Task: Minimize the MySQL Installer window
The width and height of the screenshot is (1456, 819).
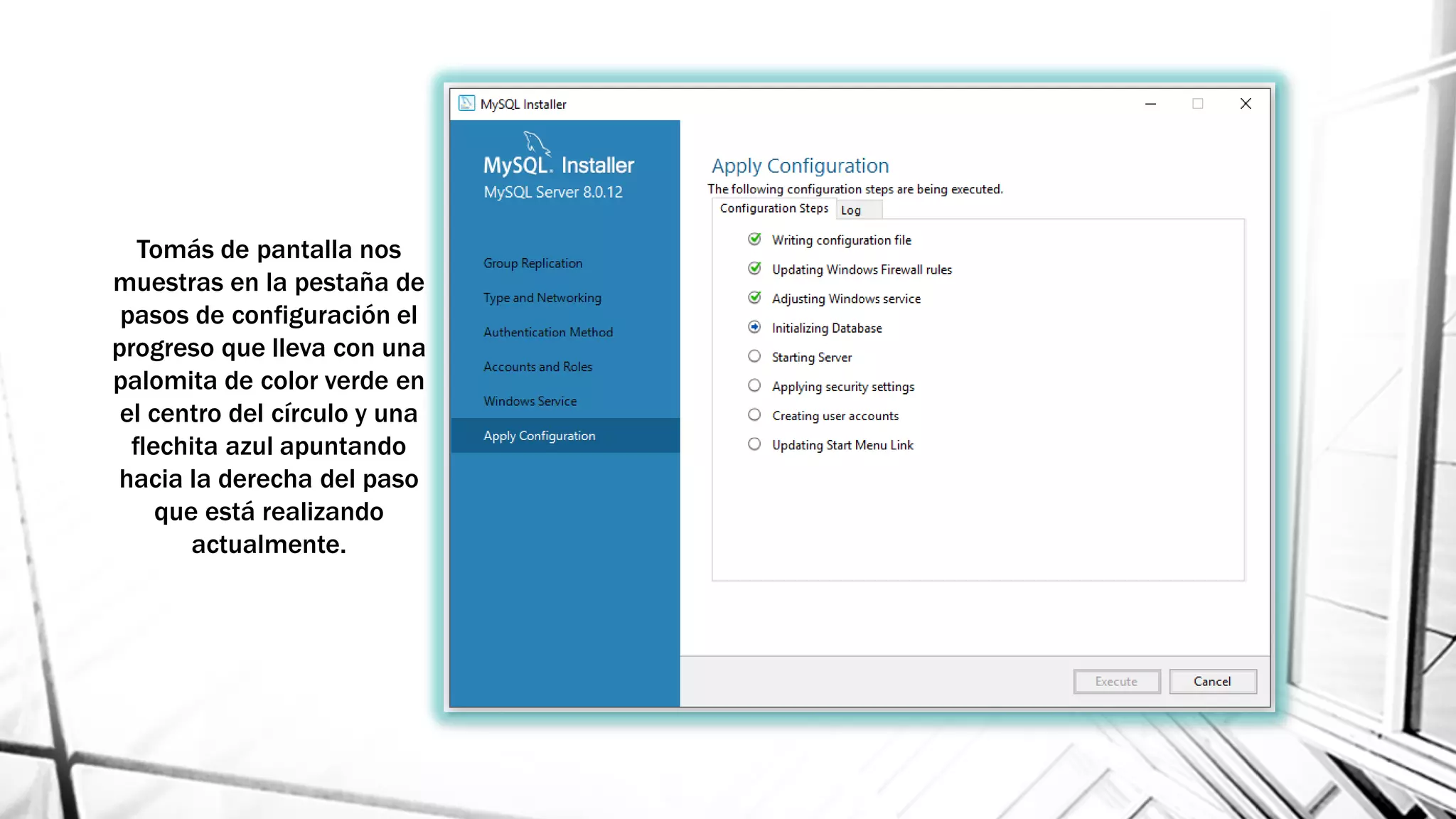Action: pyautogui.click(x=1150, y=104)
